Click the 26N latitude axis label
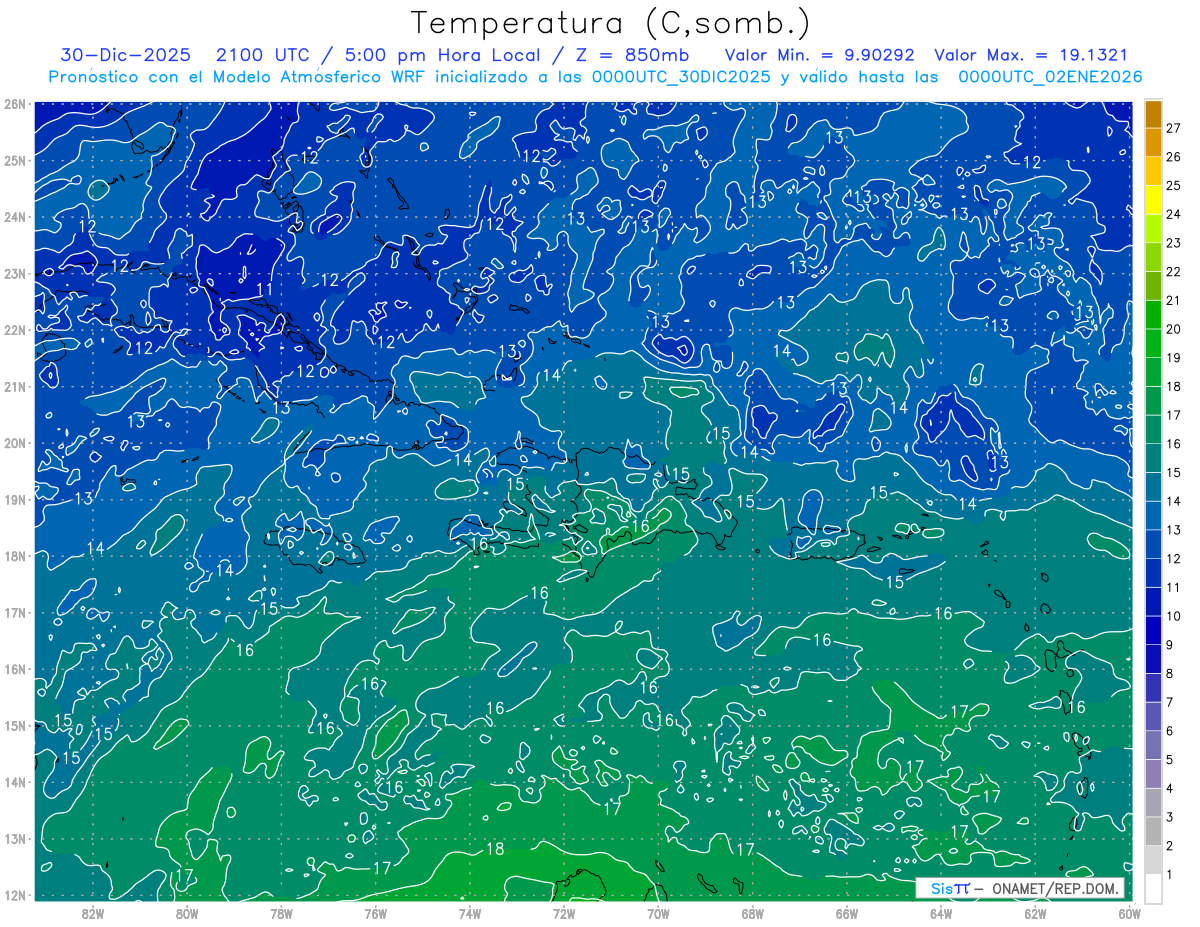Viewport: 1200px width, 927px height. tap(14, 104)
